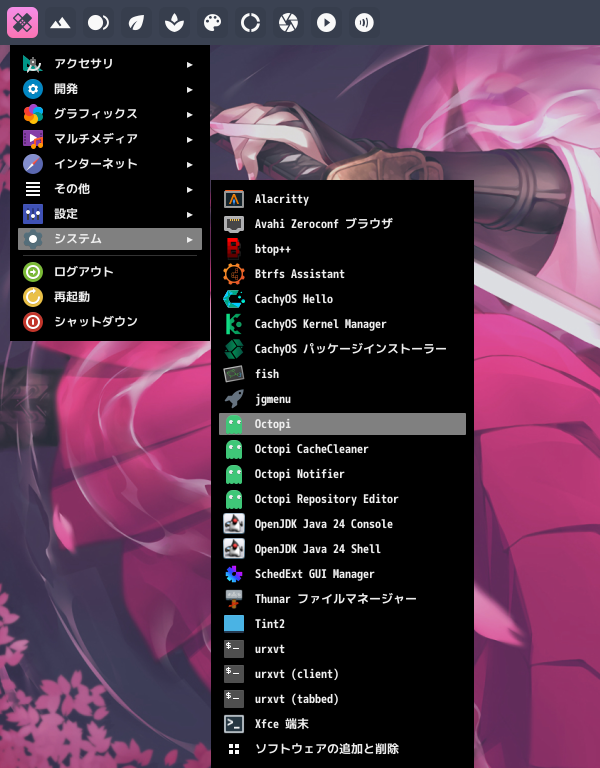The image size is (600, 768).
Task: Click the Octopi label in highlighted row
Action: coord(272,424)
